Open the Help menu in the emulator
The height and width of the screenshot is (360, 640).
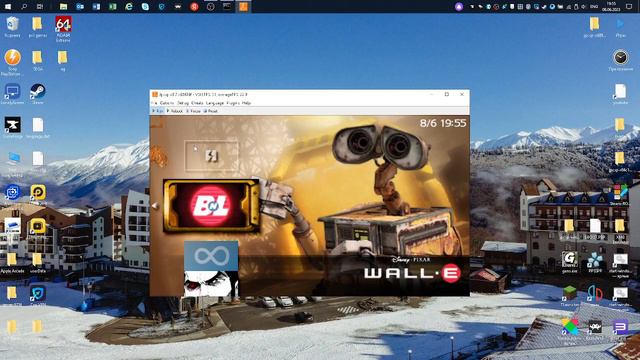[246, 103]
